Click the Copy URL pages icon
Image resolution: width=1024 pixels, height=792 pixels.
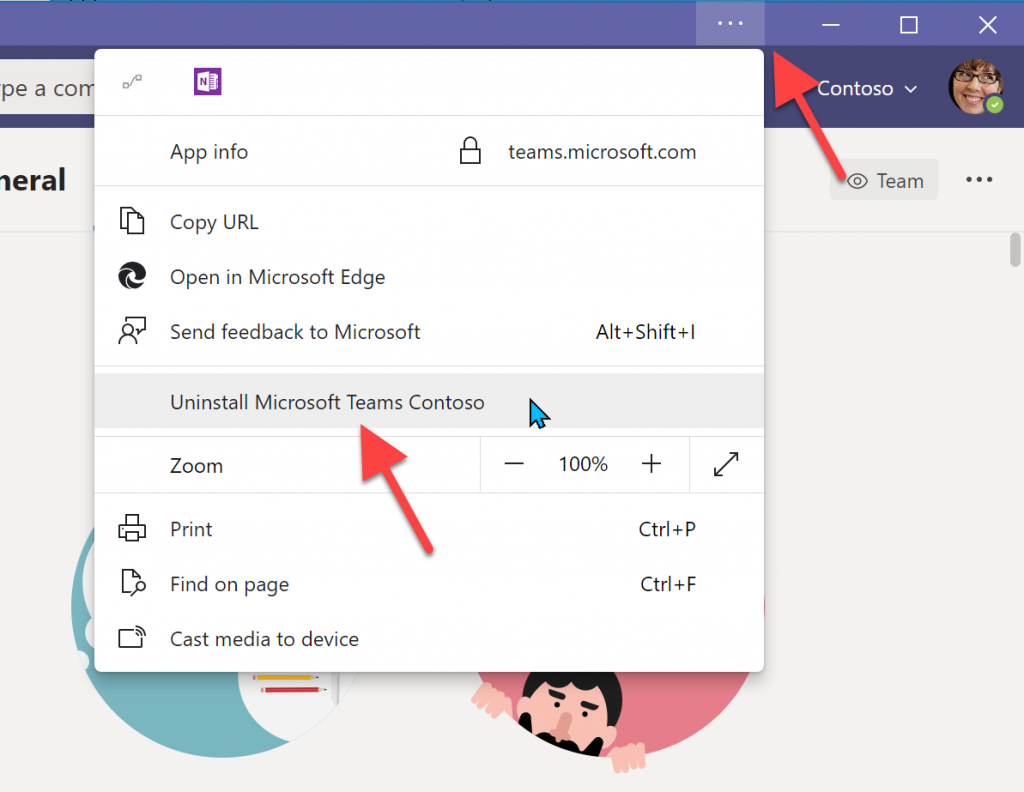click(132, 221)
